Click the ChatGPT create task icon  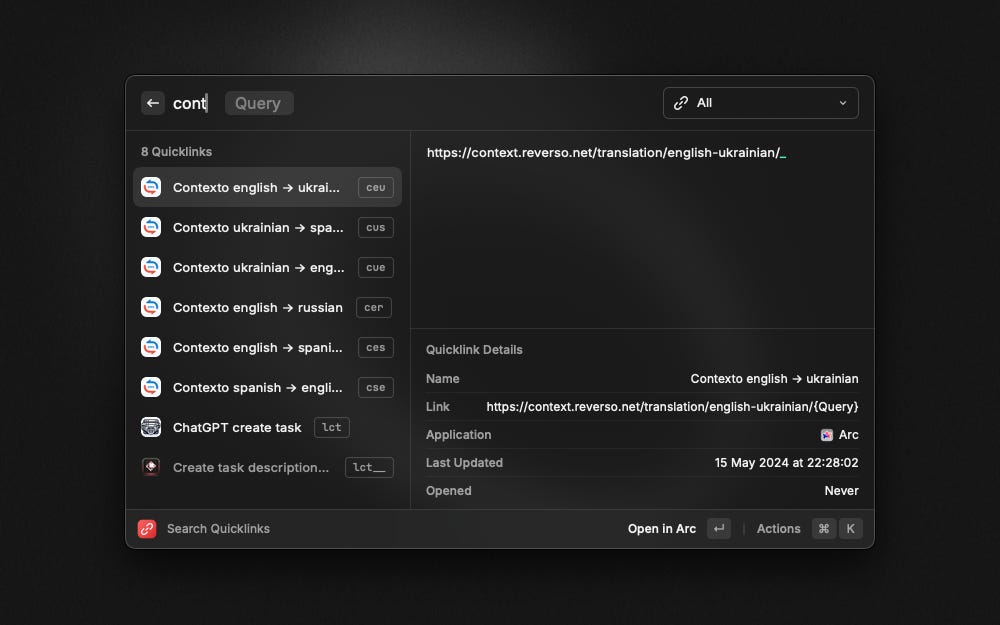click(151, 427)
